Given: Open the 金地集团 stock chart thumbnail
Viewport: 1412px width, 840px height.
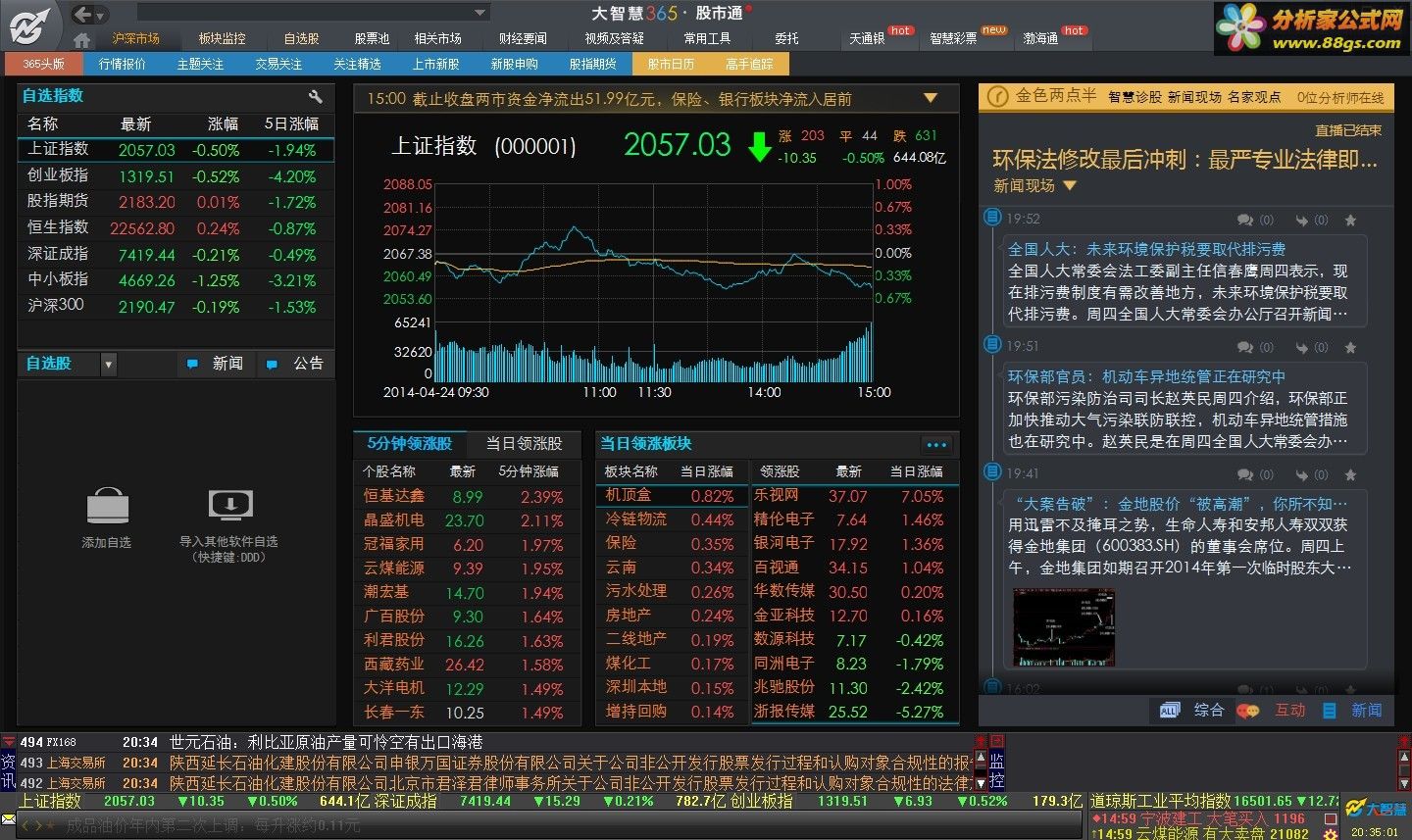Looking at the screenshot, I should [x=1064, y=627].
